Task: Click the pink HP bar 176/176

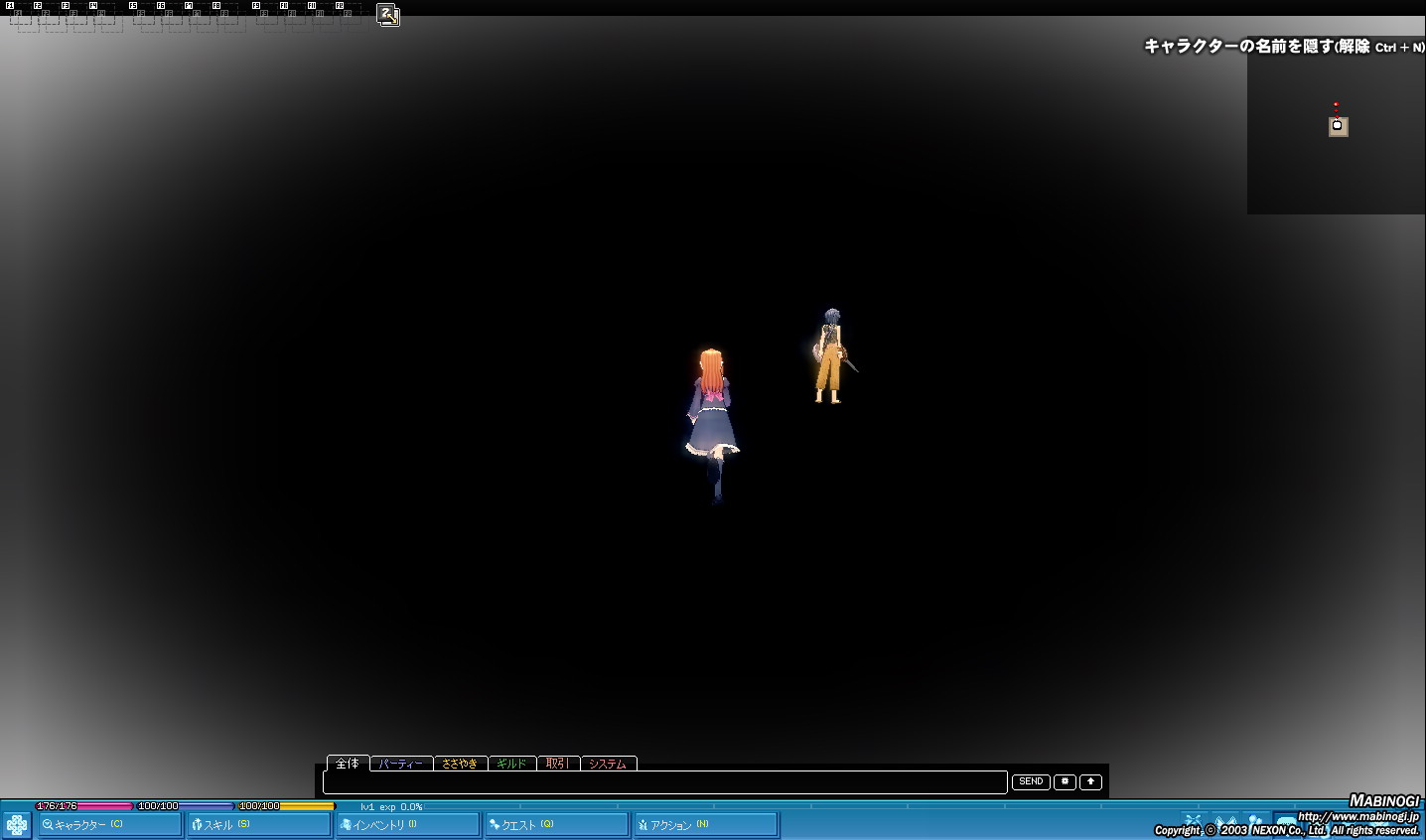Action: pos(83,806)
